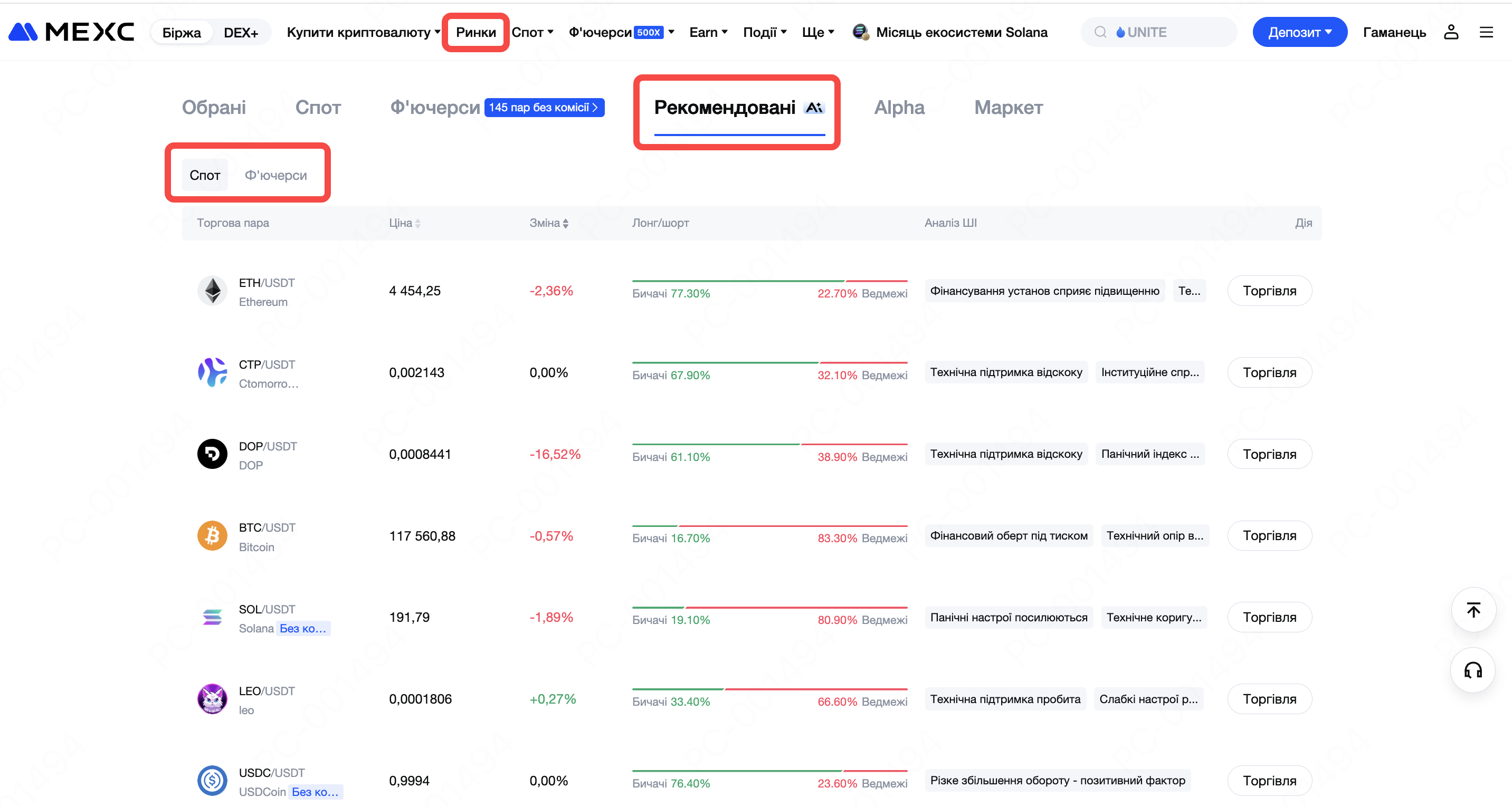1512x807 pixels.
Task: Click Торгівля button for SOL/USDT
Action: tap(1269, 617)
